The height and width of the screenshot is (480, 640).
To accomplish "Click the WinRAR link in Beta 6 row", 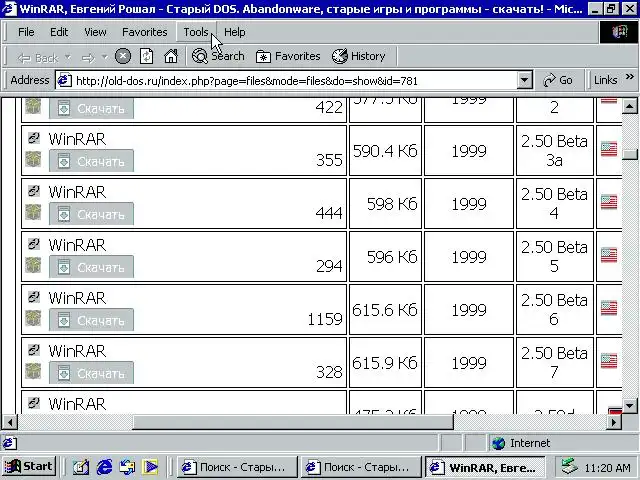I will click(x=77, y=298).
